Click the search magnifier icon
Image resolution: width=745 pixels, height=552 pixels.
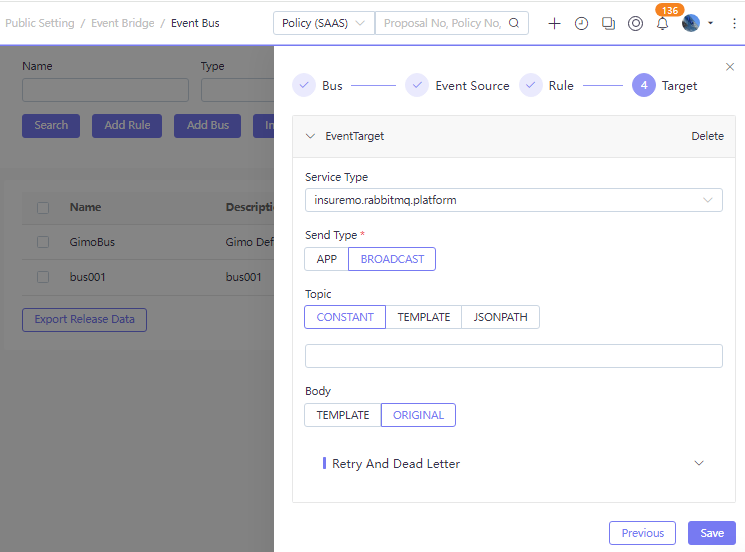click(514, 23)
